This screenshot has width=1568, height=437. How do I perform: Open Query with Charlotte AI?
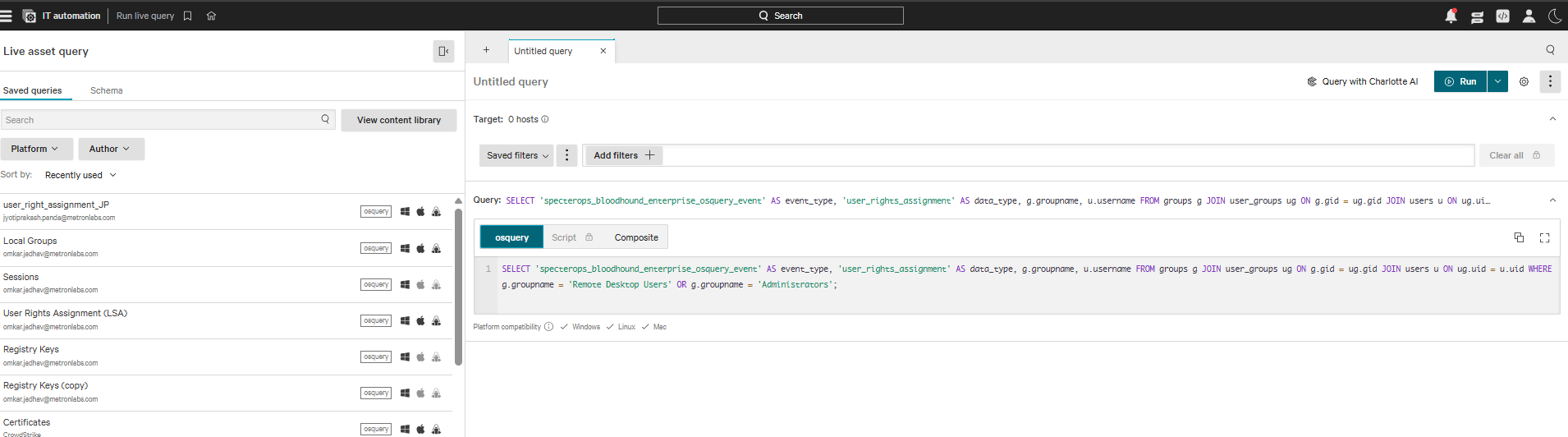(x=1363, y=81)
